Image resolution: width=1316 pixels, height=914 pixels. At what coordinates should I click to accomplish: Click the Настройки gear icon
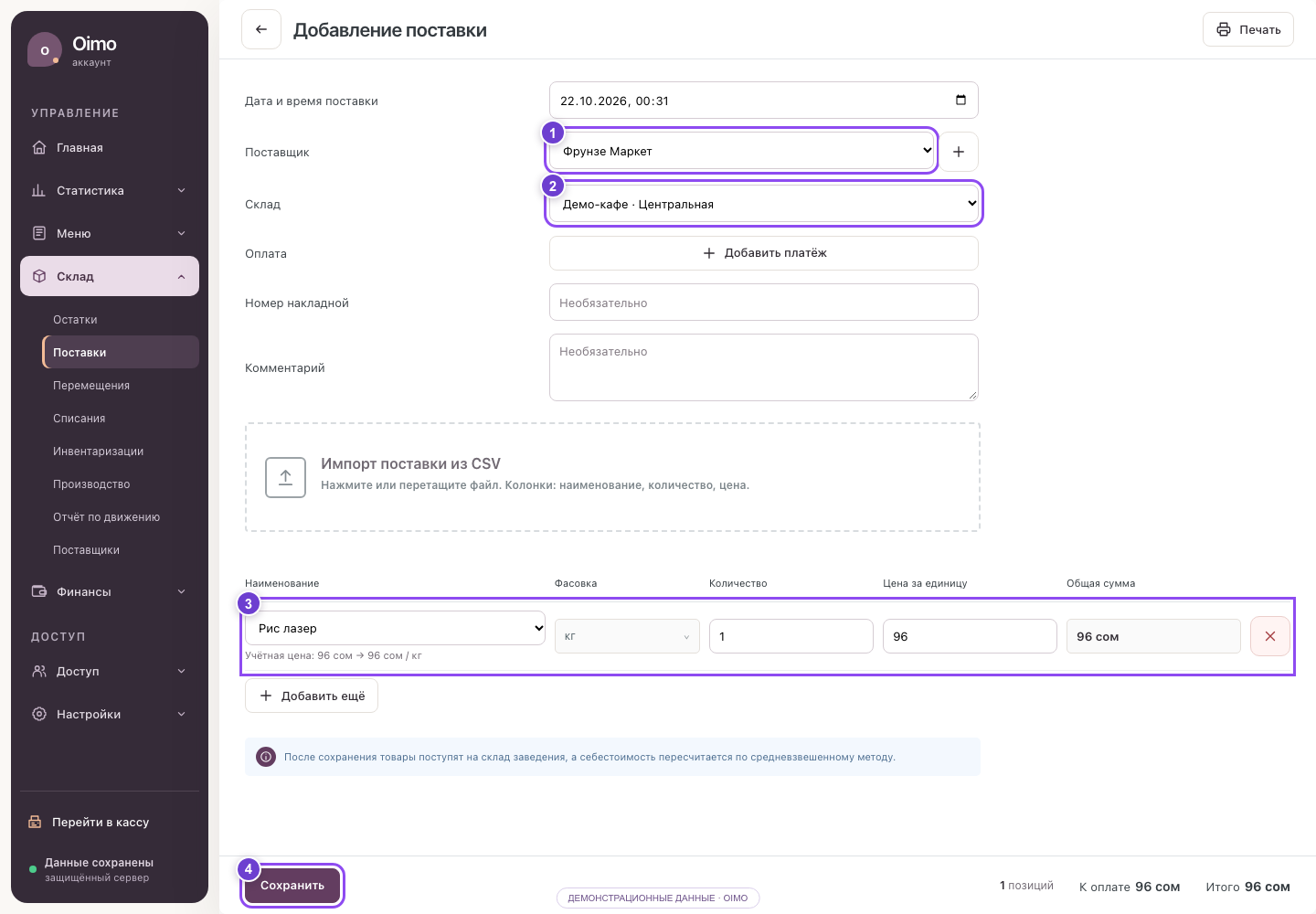pyautogui.click(x=39, y=714)
